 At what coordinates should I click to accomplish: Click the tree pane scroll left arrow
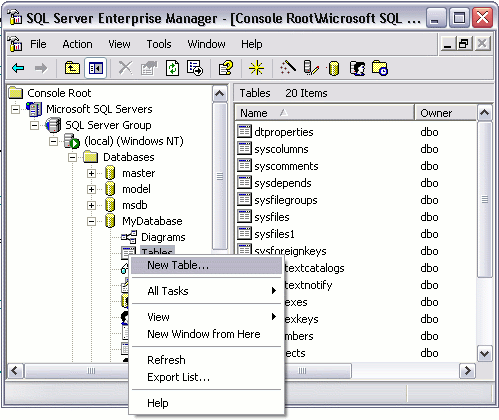15,370
